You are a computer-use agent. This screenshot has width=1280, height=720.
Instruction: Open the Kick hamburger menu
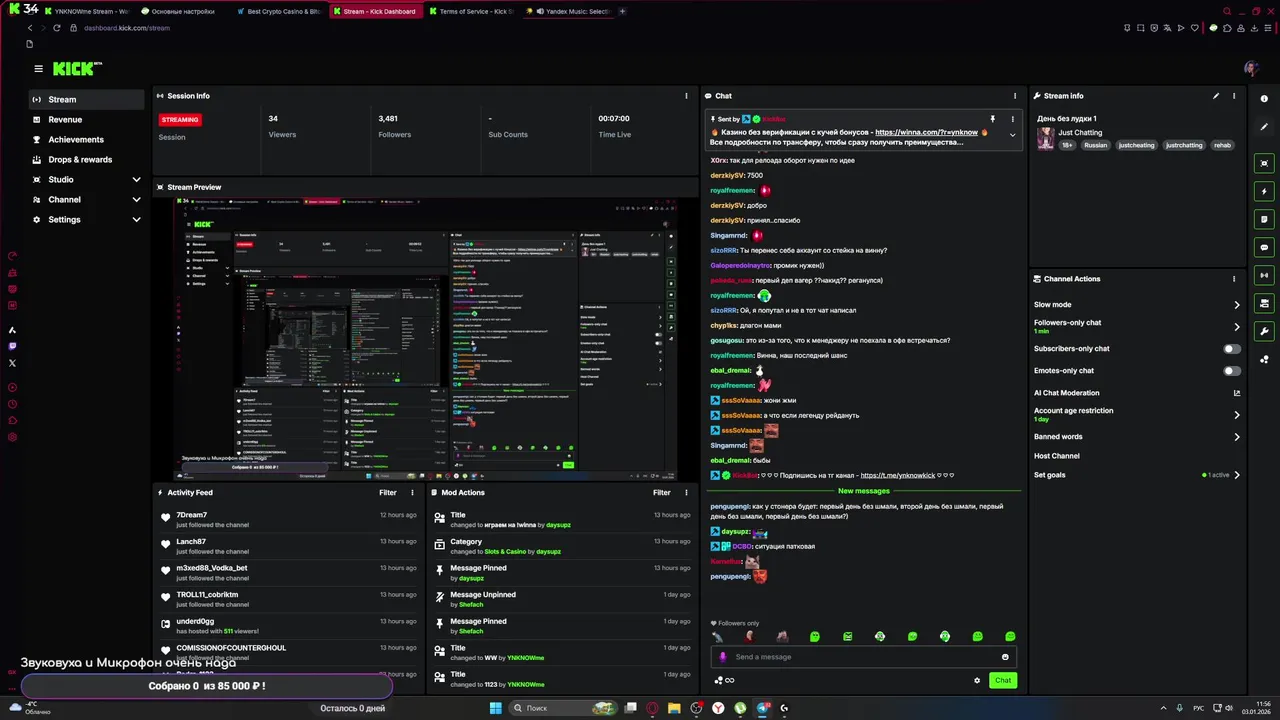[38, 69]
